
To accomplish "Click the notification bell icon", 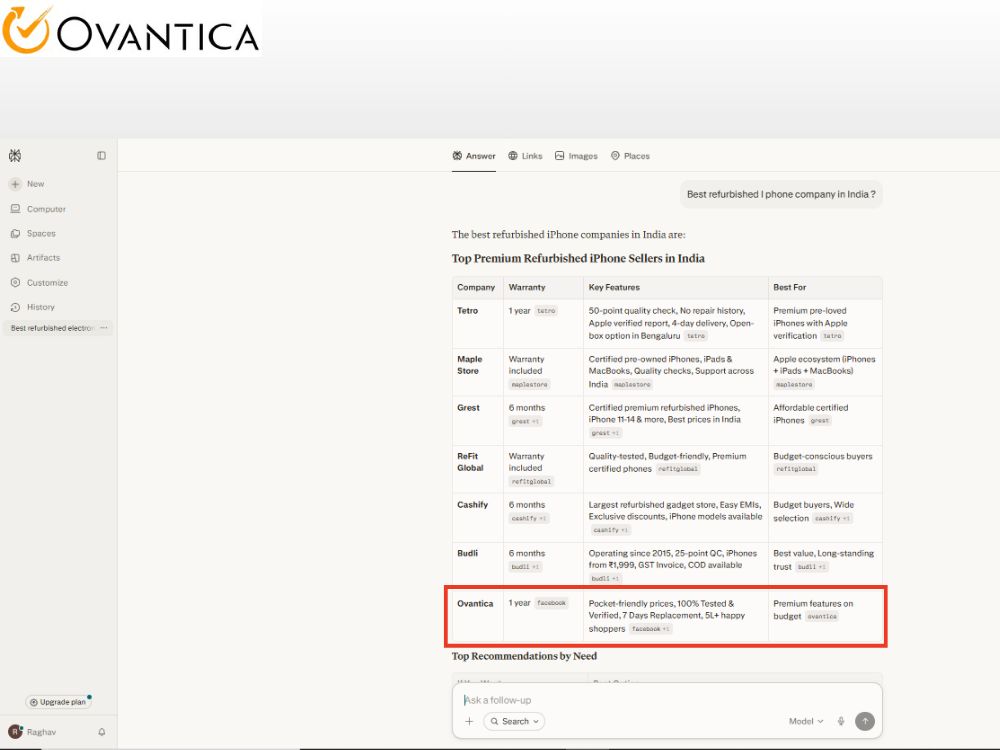I will coord(101,732).
